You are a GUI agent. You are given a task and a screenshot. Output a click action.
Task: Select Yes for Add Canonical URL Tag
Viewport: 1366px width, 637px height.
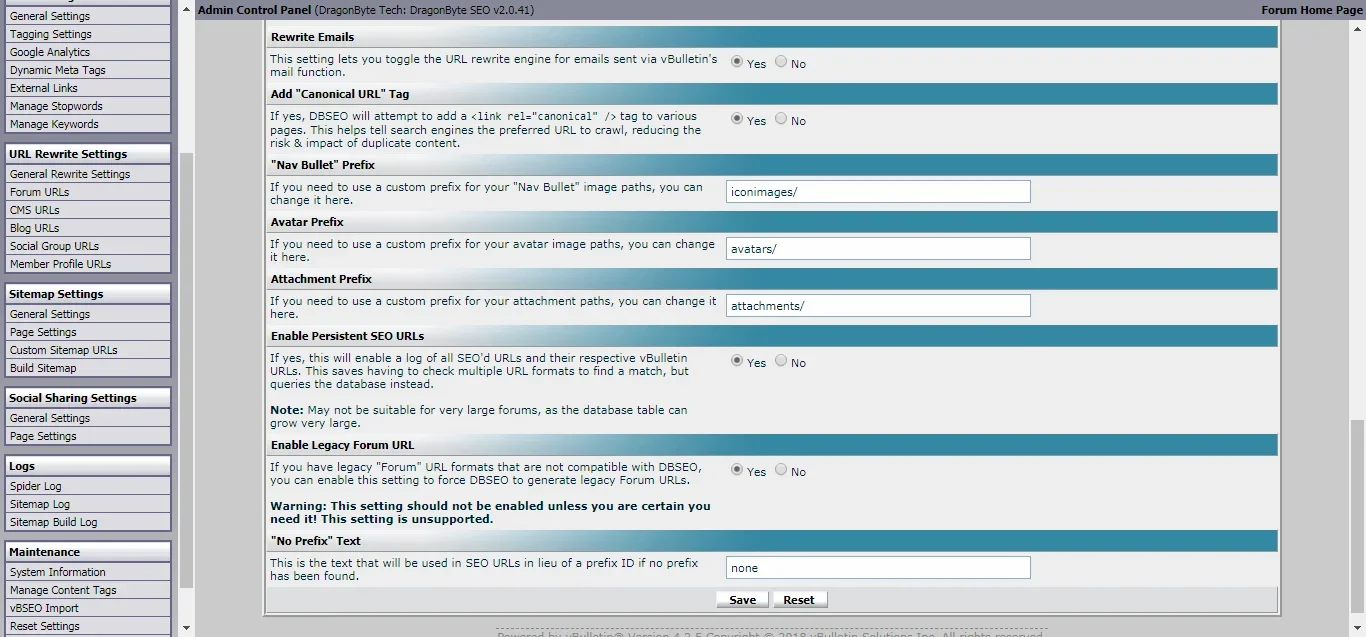click(737, 118)
